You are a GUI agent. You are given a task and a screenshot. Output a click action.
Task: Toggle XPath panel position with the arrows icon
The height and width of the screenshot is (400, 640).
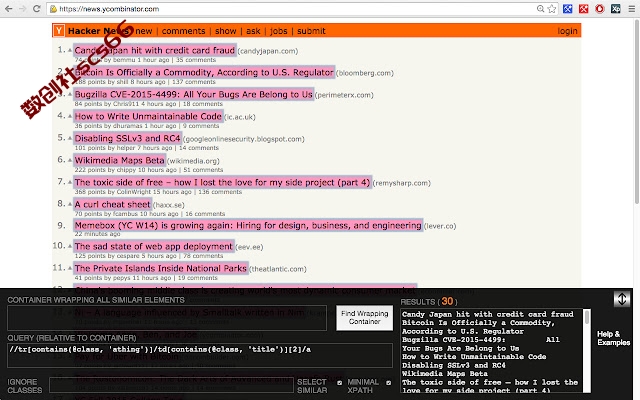pyautogui.click(x=622, y=299)
